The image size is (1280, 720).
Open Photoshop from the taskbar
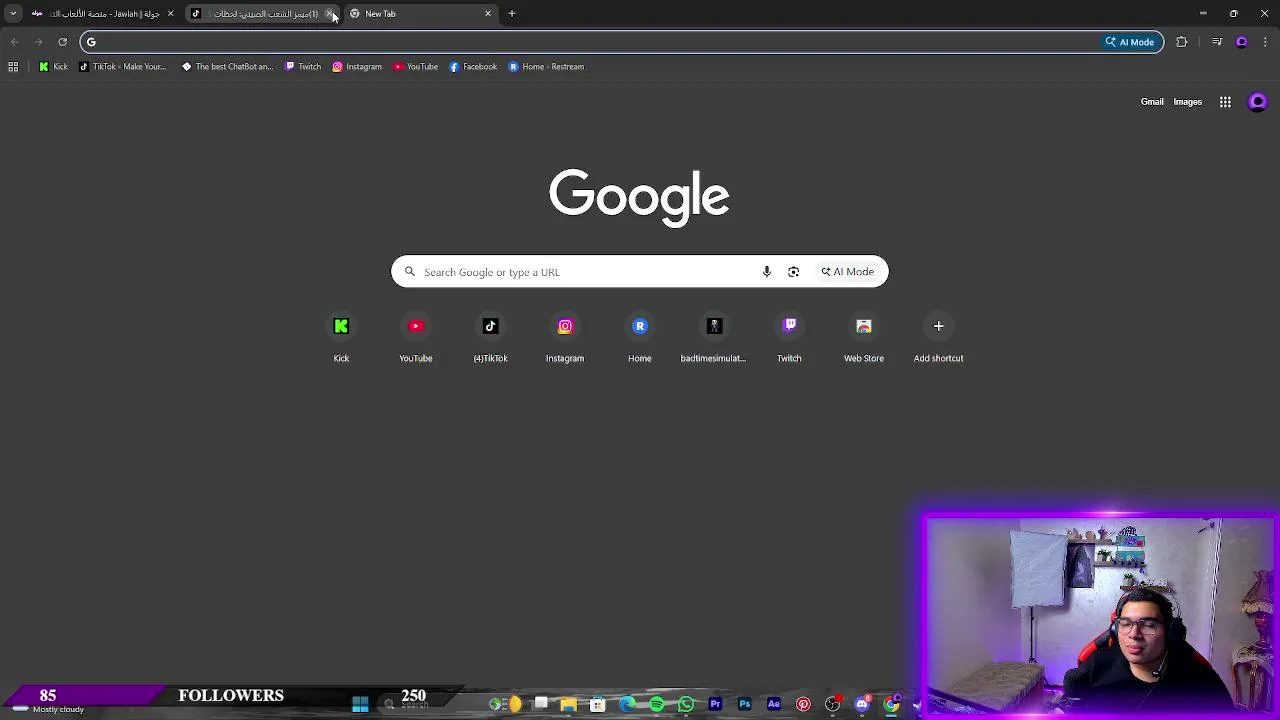click(x=744, y=705)
